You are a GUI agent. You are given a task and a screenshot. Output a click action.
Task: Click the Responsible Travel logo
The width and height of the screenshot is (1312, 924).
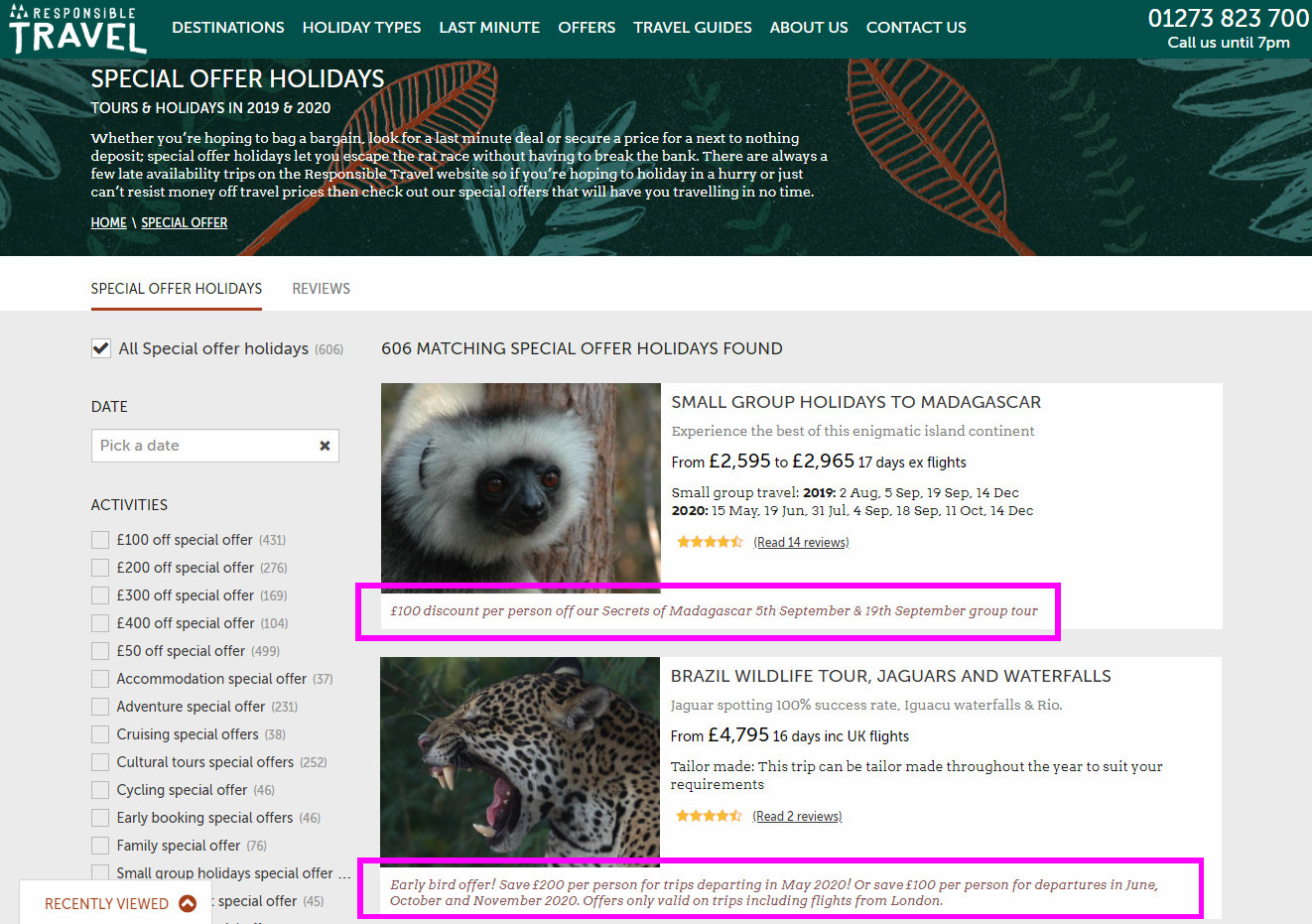coord(77,29)
